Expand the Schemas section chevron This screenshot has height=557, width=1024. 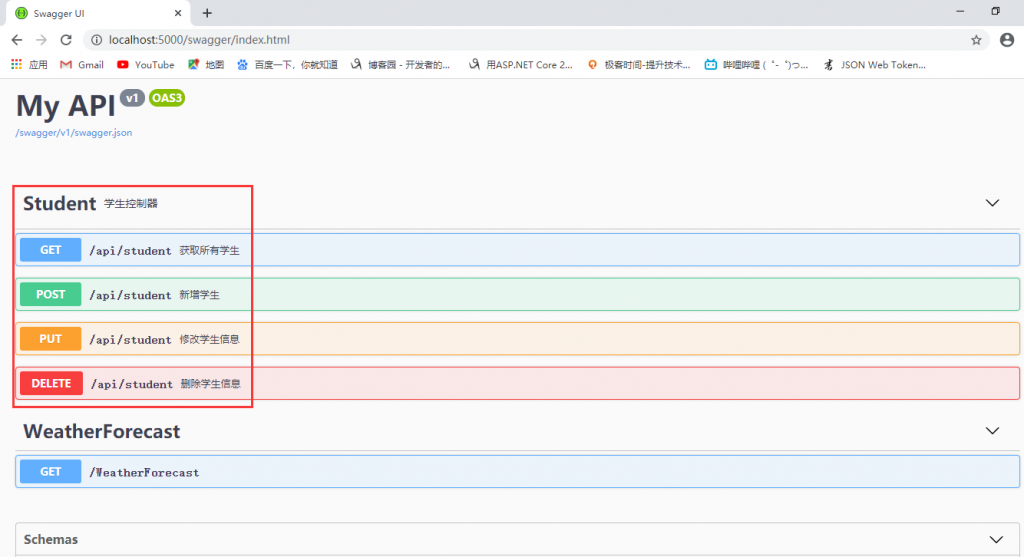click(x=996, y=539)
